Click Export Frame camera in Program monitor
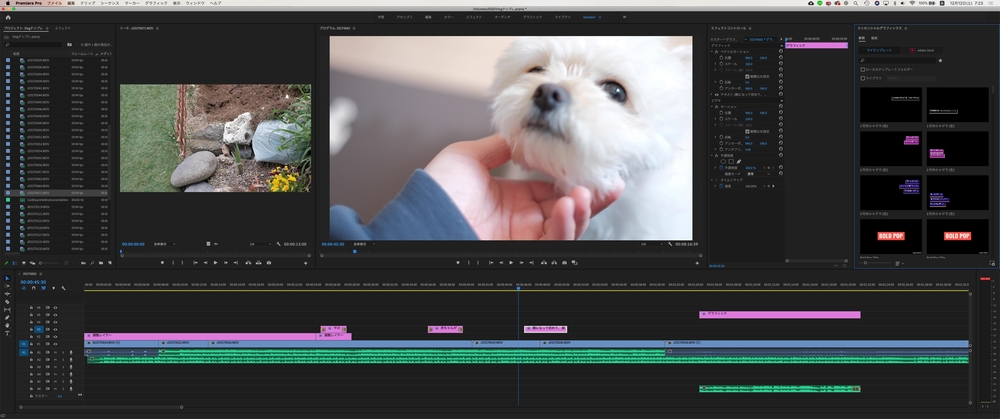The image size is (1000, 419). 564,263
